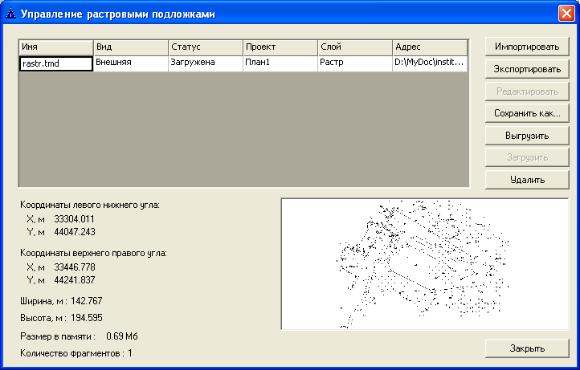Click the application icon in title bar

coord(11,14)
